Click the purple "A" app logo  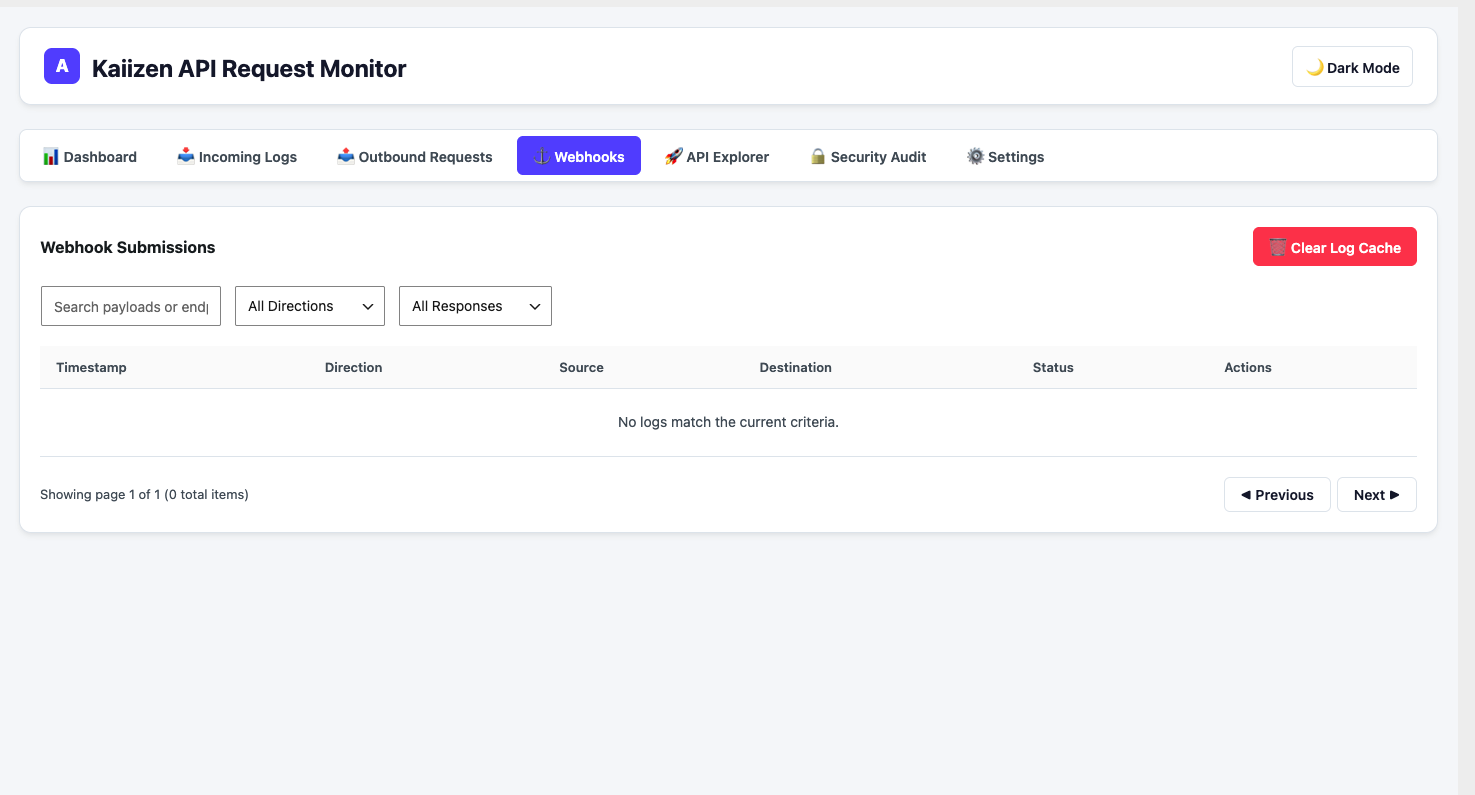tap(62, 66)
